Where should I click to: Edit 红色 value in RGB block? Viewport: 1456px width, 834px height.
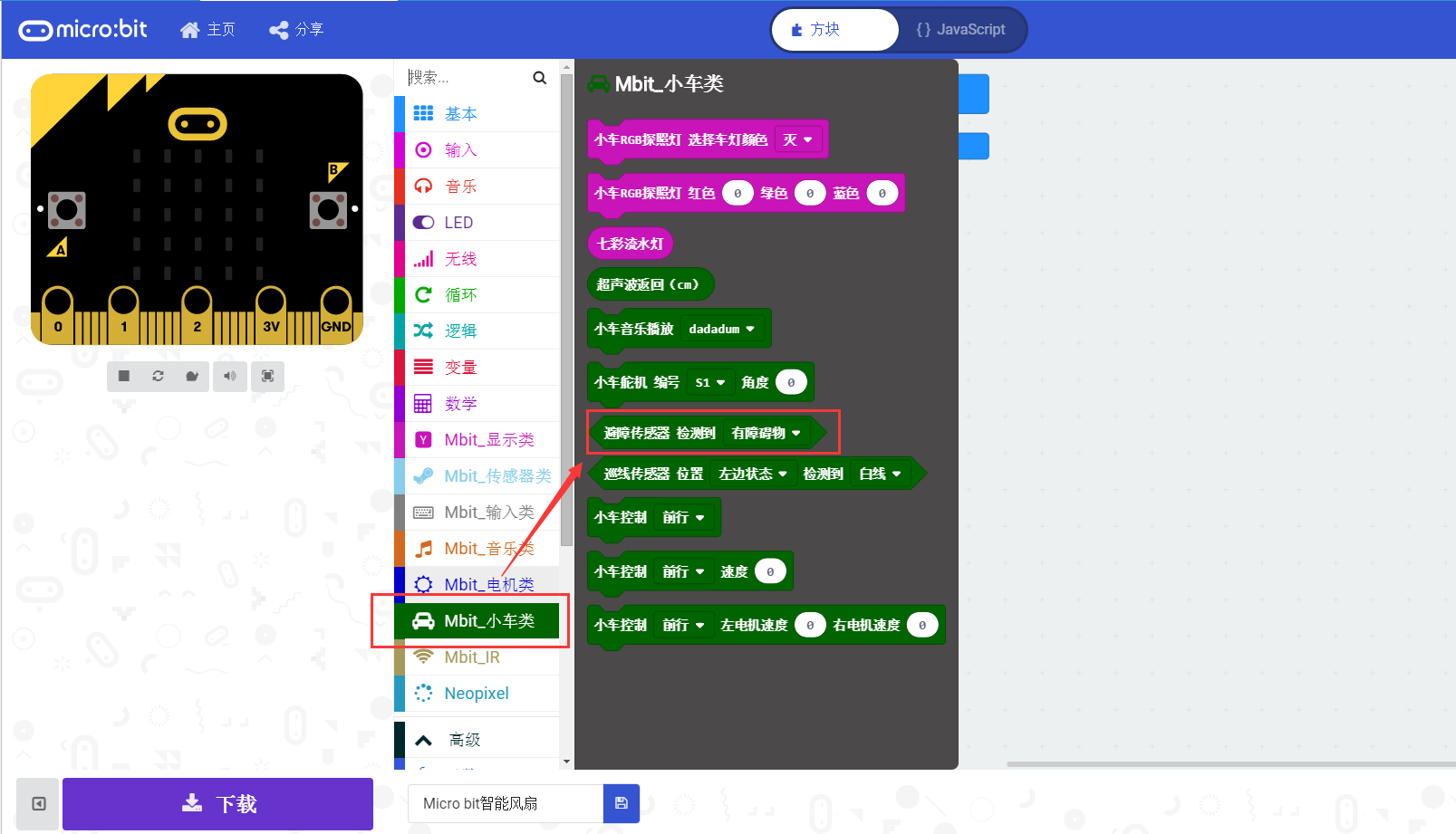point(738,193)
